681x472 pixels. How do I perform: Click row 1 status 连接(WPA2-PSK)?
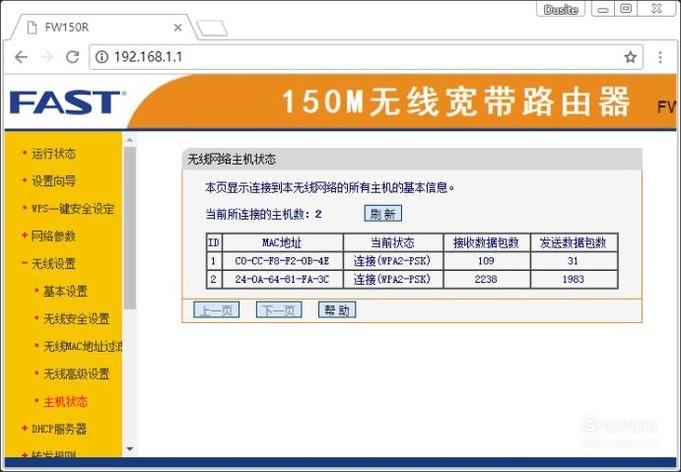(x=392, y=261)
